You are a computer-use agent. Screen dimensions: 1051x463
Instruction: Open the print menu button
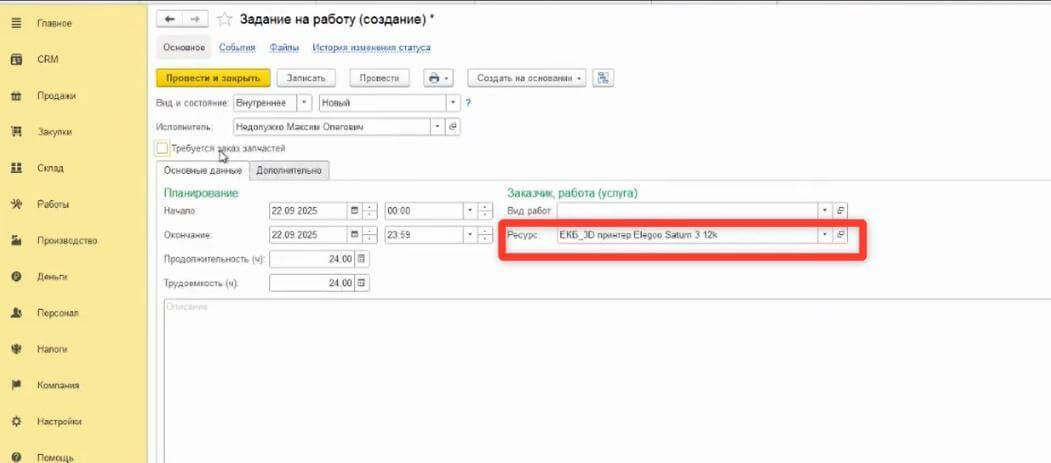click(438, 78)
